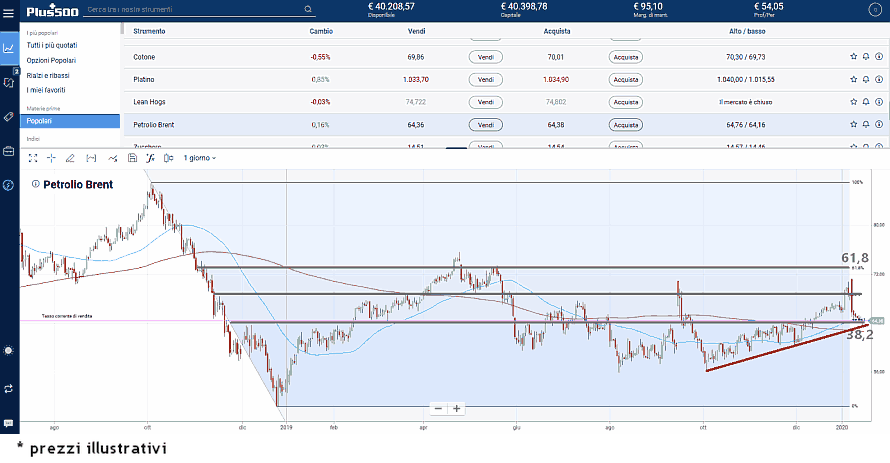Open info details for Lean Hogs row
This screenshot has width=890, height=463.
[878, 102]
